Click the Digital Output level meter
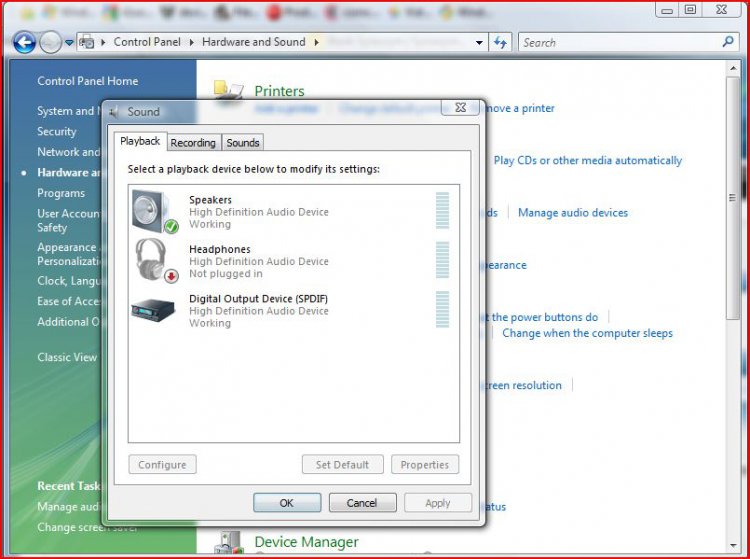Image resolution: width=750 pixels, height=559 pixels. pos(442,309)
